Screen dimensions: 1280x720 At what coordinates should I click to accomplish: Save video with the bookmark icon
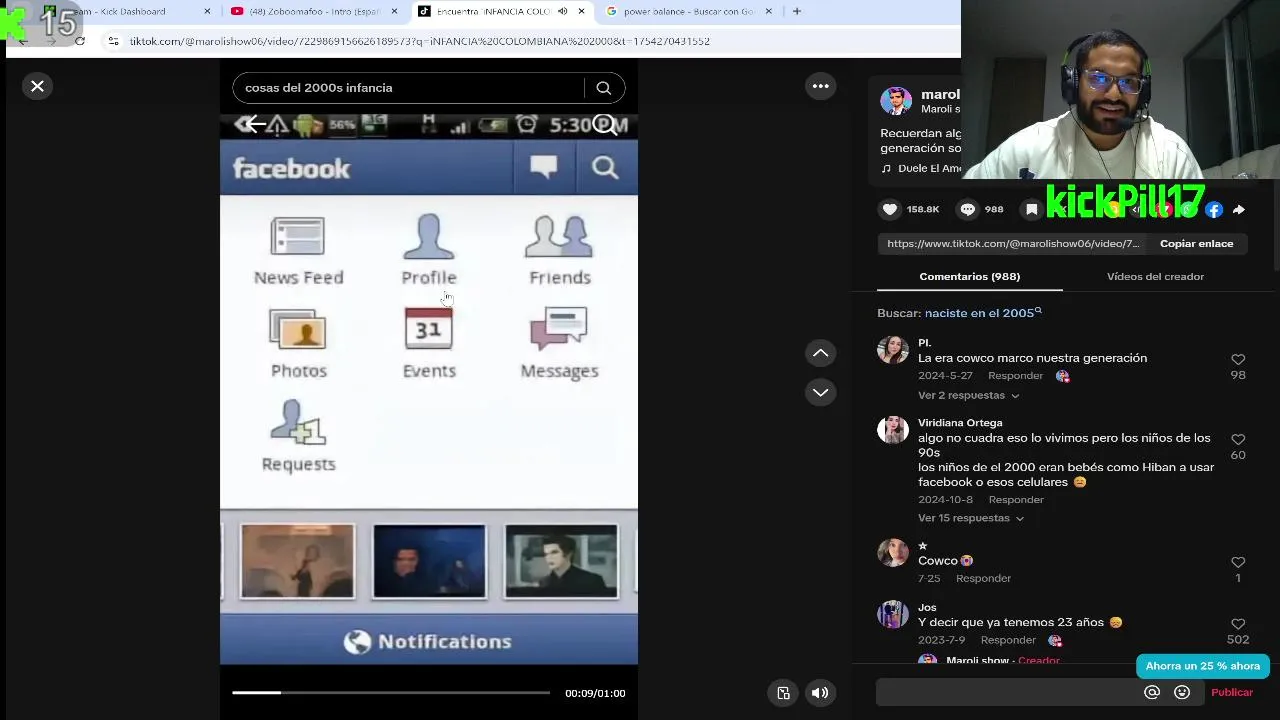tap(1031, 209)
